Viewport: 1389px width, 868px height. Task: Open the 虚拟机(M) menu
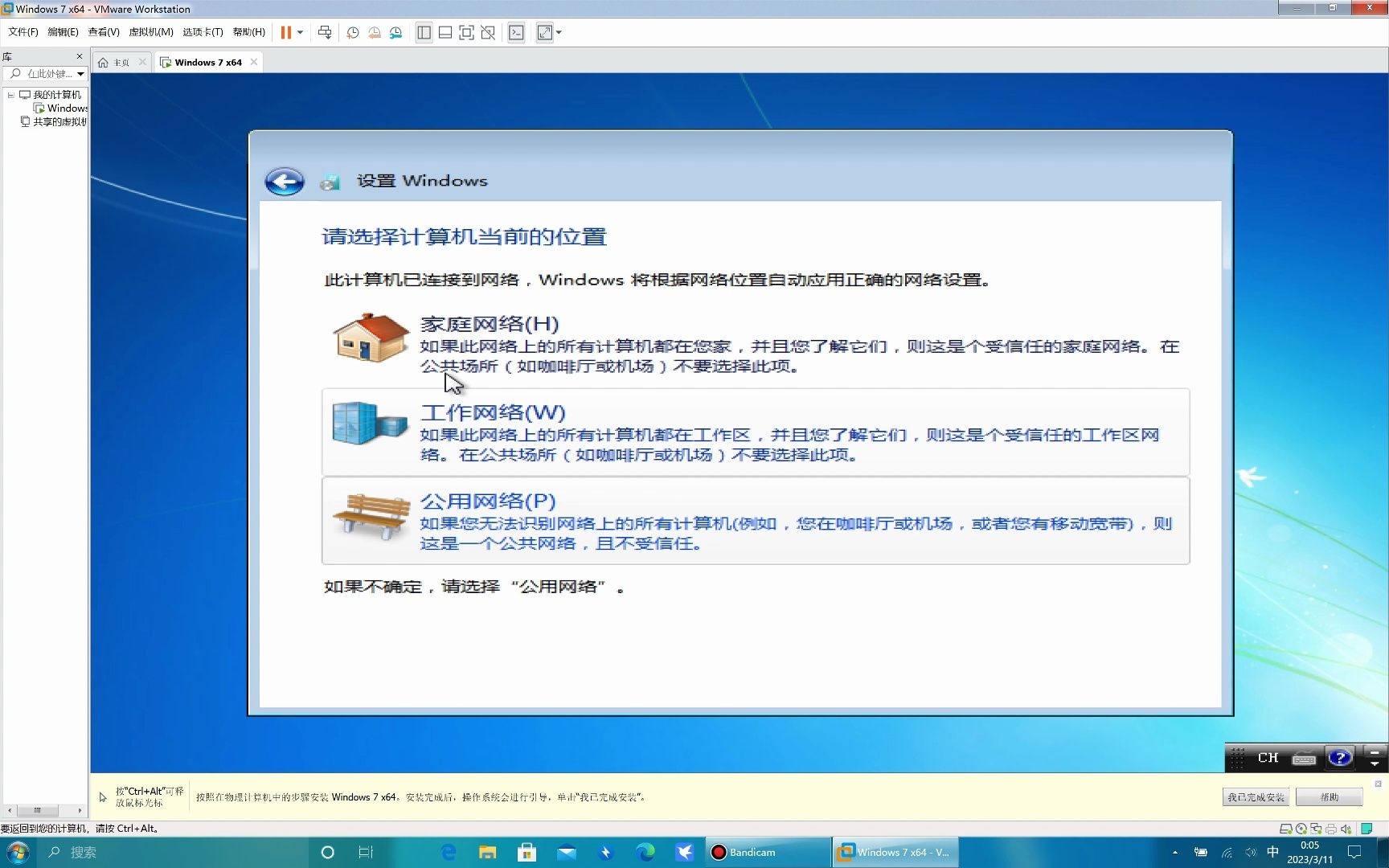point(151,32)
